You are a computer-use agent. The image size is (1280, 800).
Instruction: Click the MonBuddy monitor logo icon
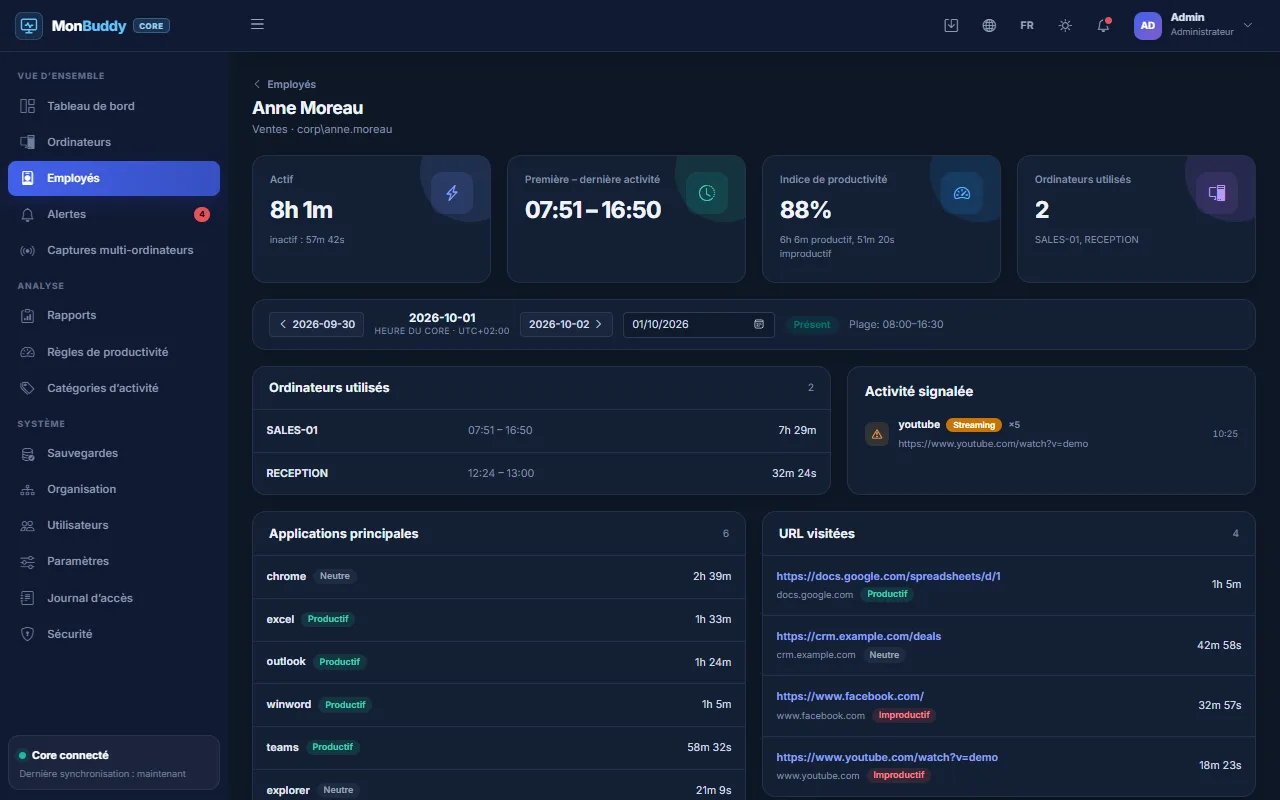(x=28, y=25)
